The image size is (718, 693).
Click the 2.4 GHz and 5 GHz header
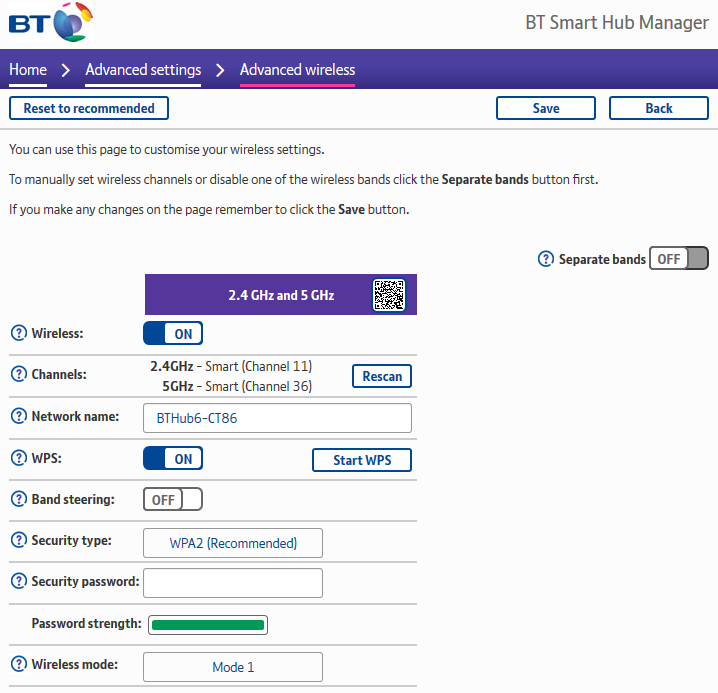click(281, 295)
